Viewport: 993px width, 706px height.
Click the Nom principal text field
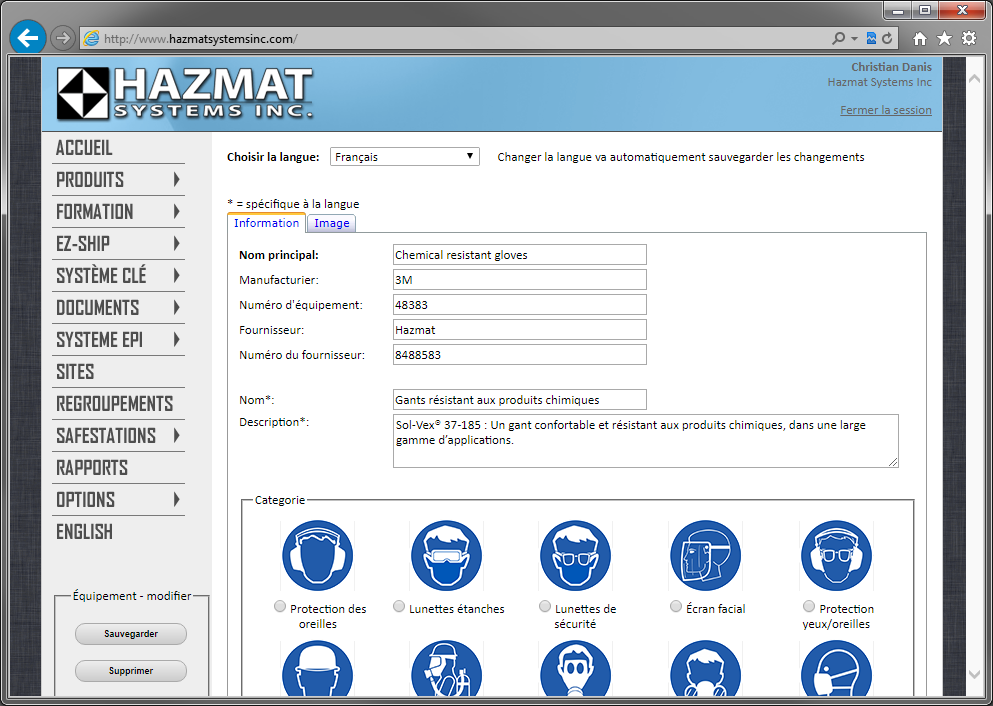tap(520, 255)
